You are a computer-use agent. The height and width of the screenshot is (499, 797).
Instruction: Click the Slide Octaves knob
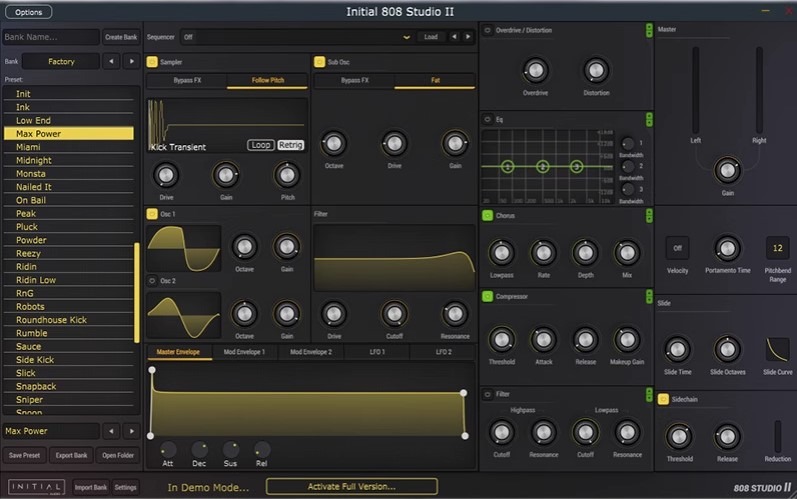point(727,350)
